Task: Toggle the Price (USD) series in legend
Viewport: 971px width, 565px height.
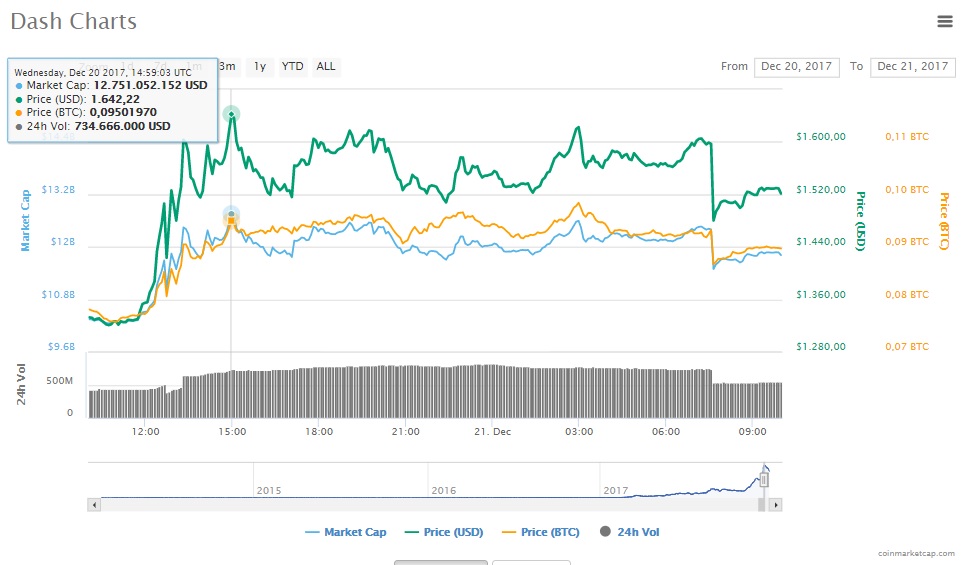Action: coord(444,532)
